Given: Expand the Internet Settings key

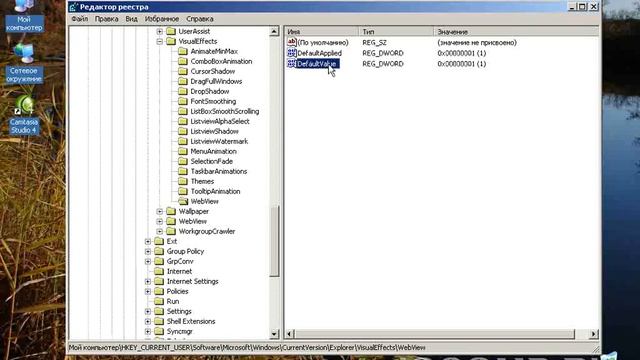Looking at the screenshot, I should click(148, 282).
